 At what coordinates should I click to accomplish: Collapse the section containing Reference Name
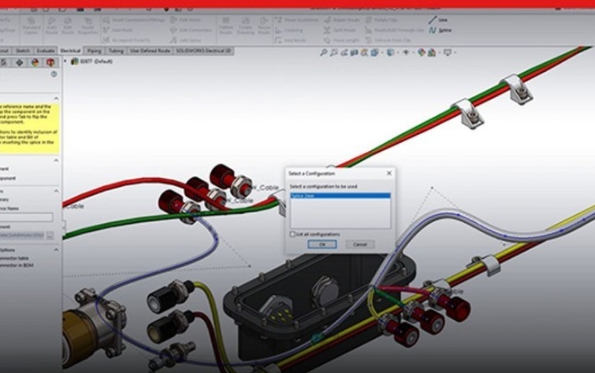click(56, 191)
